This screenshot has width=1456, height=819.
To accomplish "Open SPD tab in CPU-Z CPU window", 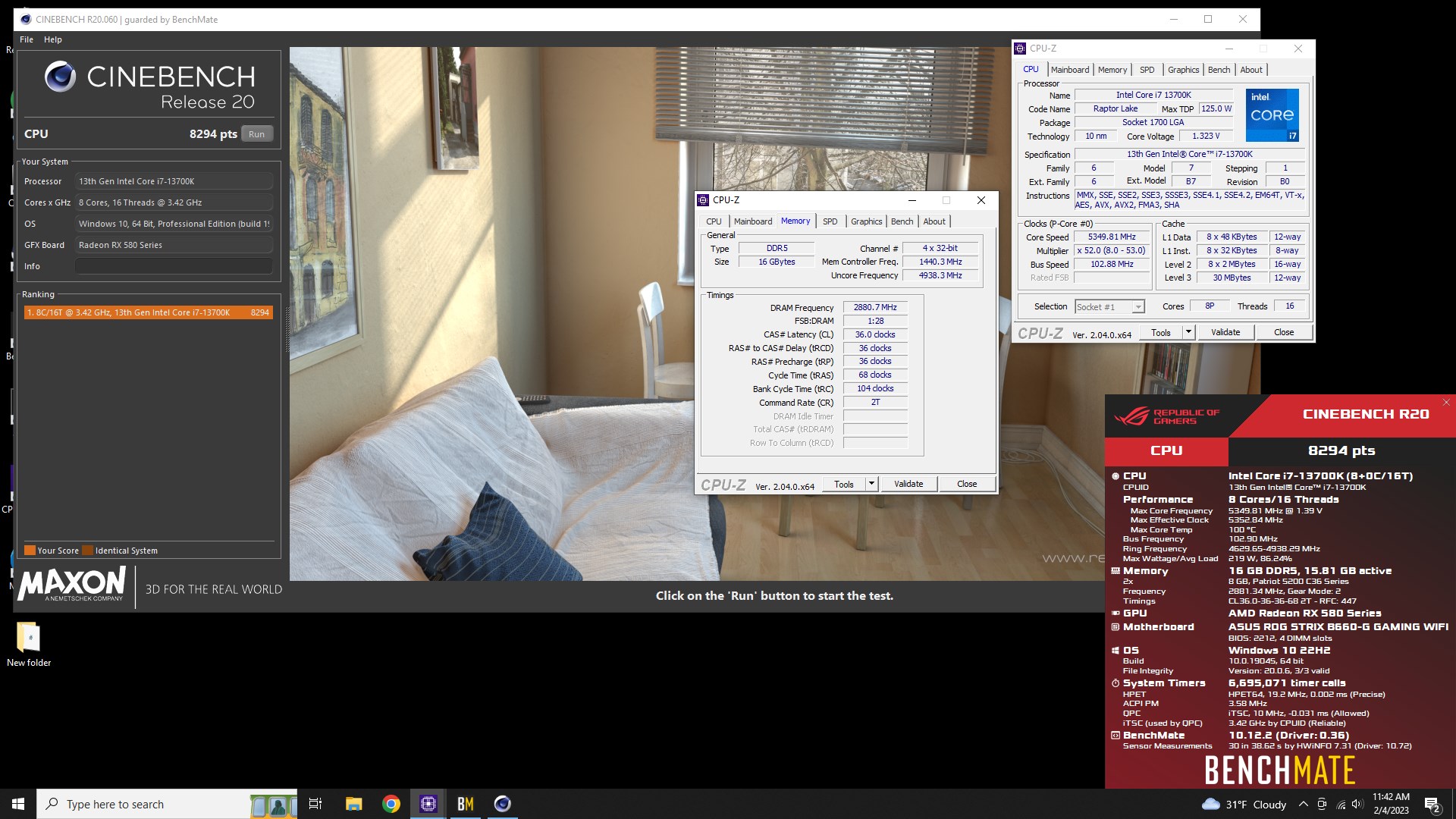I will pyautogui.click(x=1147, y=70).
